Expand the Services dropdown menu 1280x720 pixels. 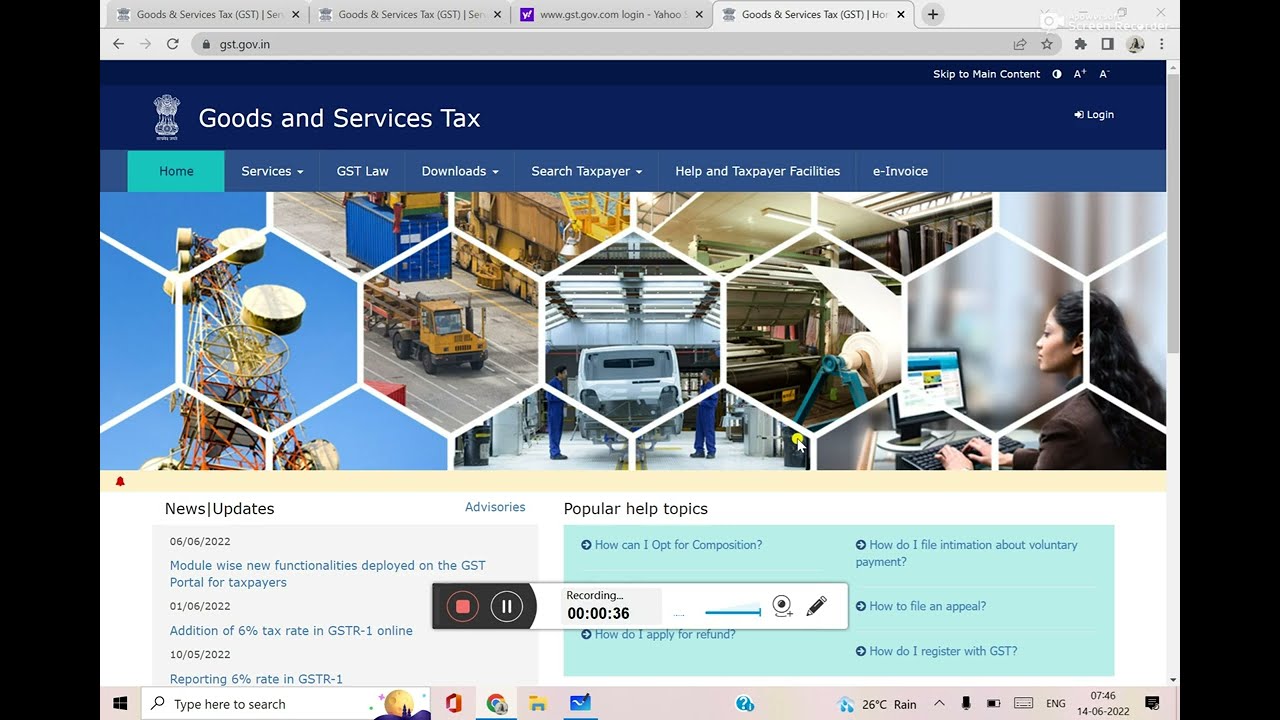pyautogui.click(x=272, y=171)
